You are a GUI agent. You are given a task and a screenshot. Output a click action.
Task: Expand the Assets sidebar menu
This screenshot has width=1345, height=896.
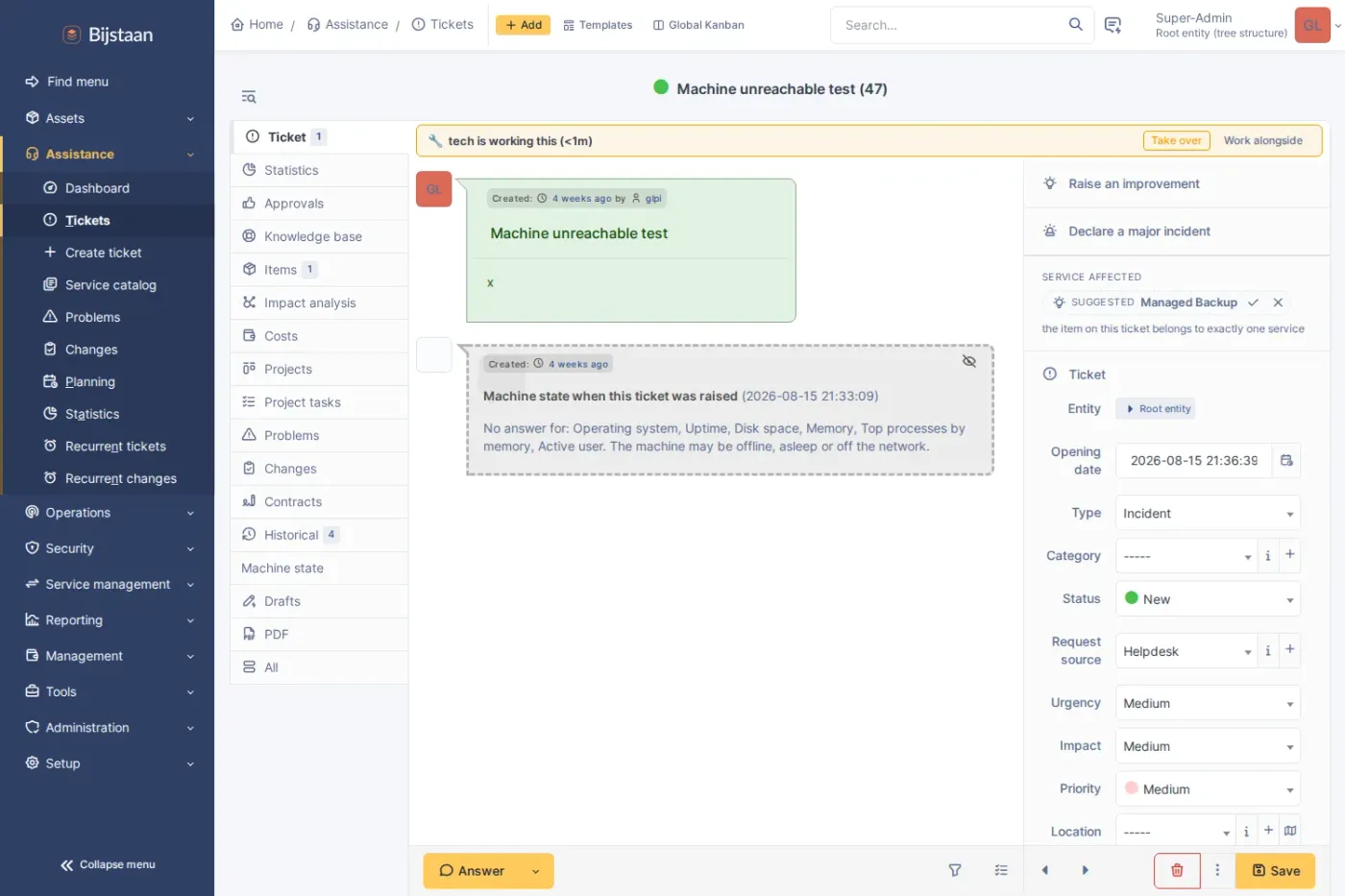108,118
